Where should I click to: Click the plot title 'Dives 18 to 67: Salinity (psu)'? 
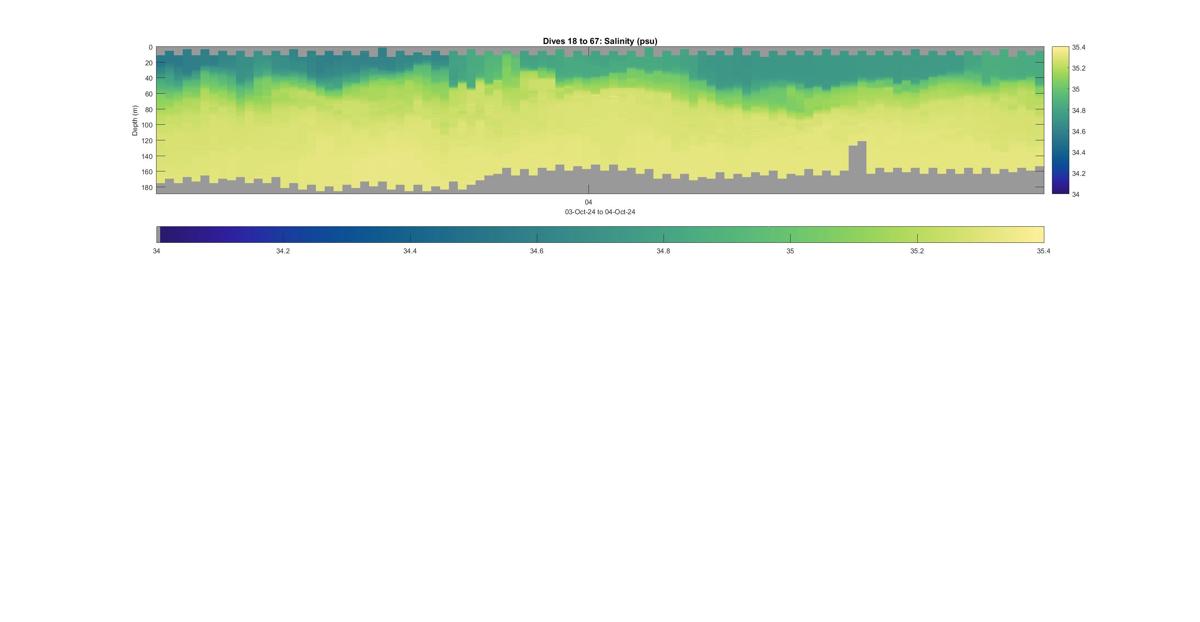point(600,41)
